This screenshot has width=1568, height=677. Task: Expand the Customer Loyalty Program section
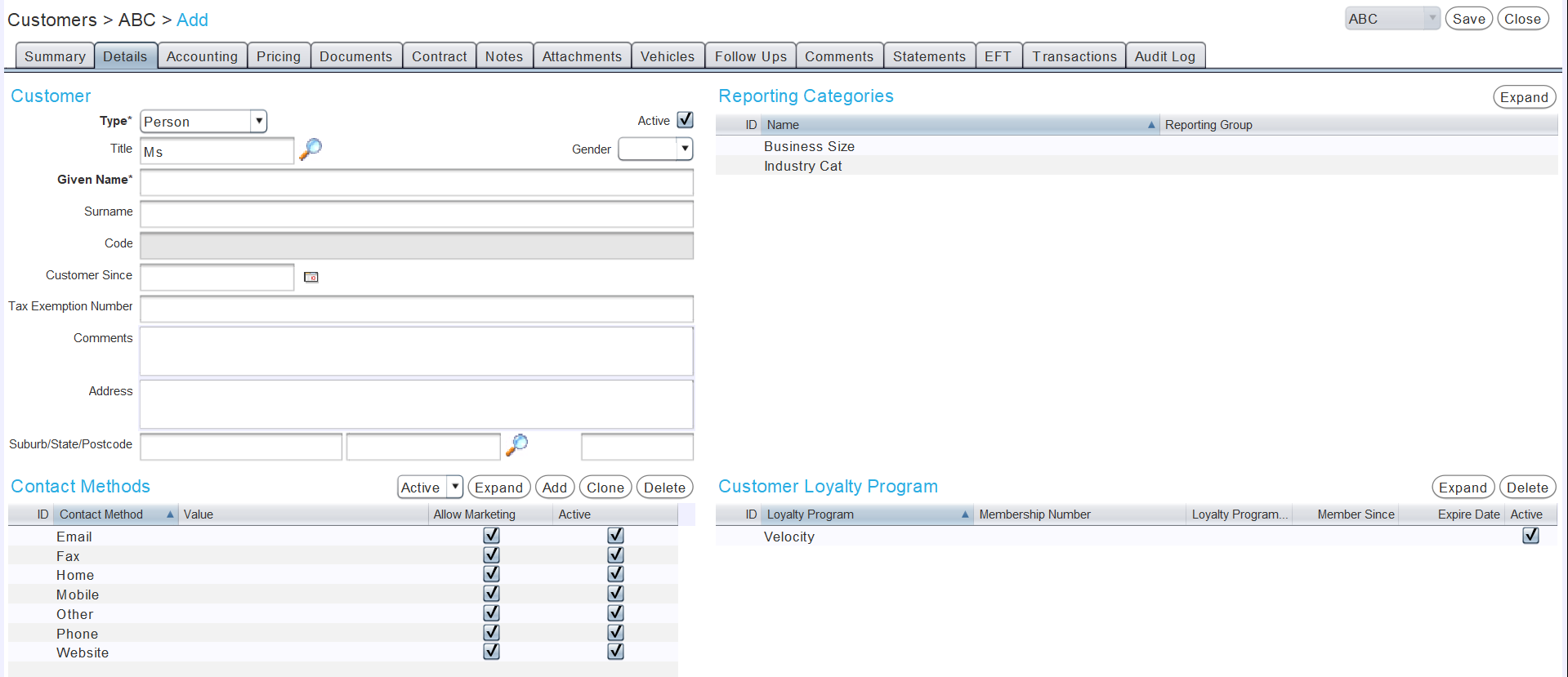click(1463, 488)
